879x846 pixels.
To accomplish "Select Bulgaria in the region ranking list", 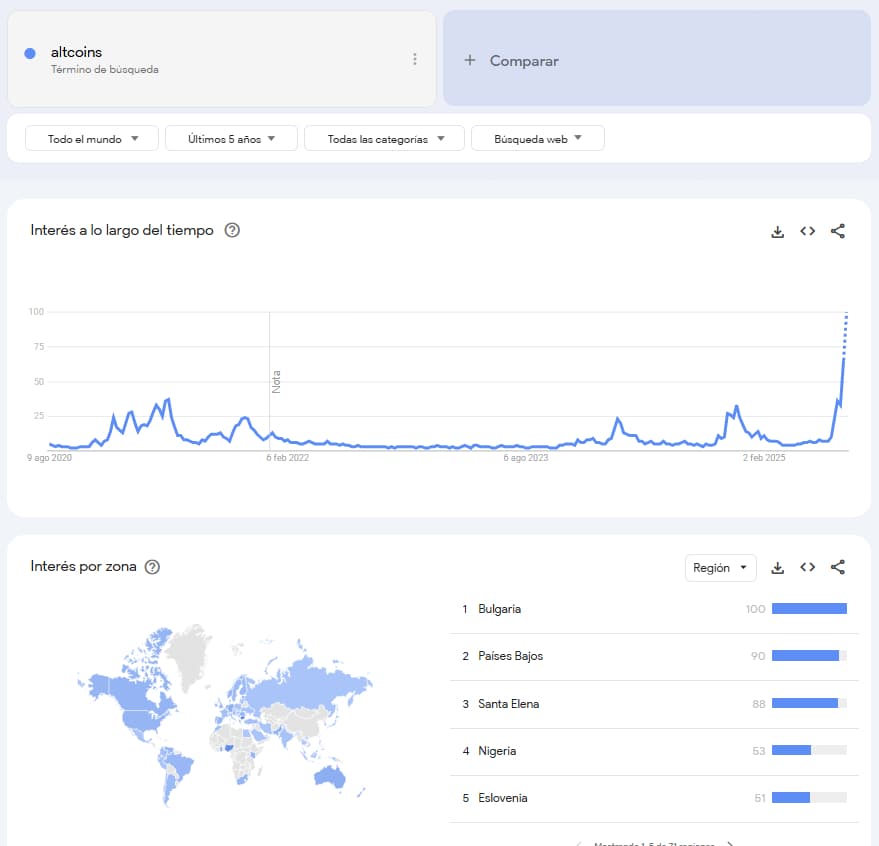I will (500, 609).
